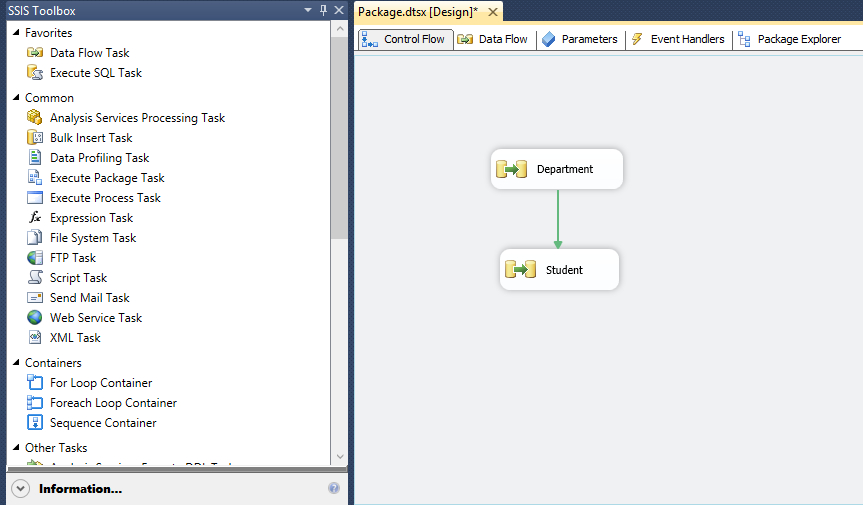Click the 'Script Task' text

pos(78,278)
